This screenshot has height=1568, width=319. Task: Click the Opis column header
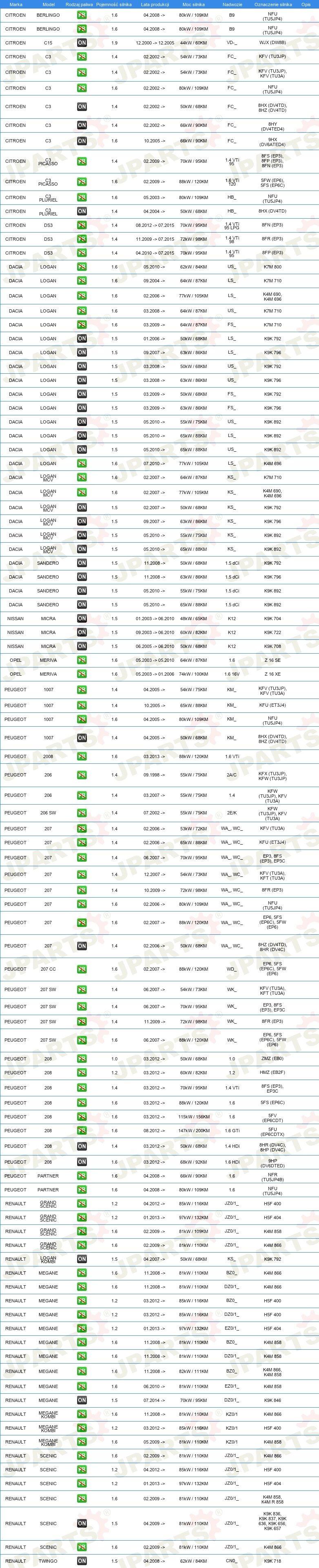click(x=306, y=4)
